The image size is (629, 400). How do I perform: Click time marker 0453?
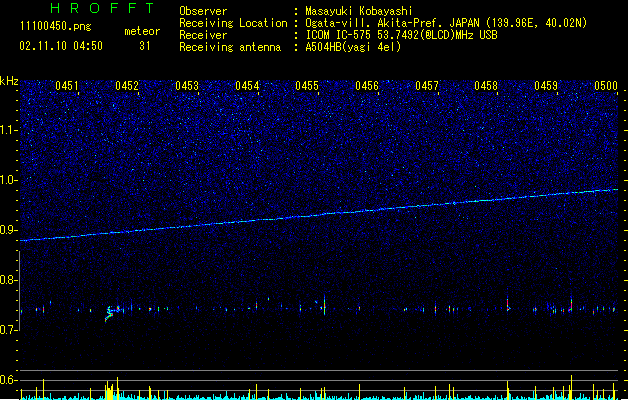click(187, 86)
